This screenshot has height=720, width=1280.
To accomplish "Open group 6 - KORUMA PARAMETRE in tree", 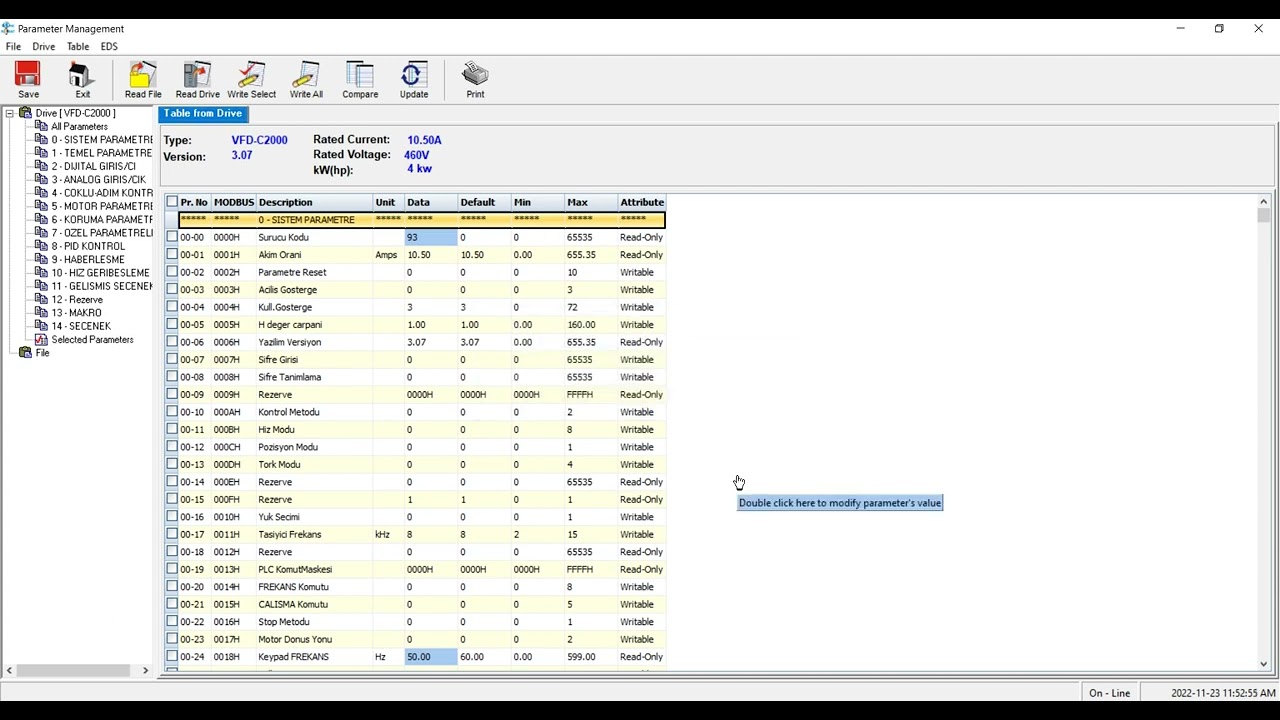I will tap(102, 220).
